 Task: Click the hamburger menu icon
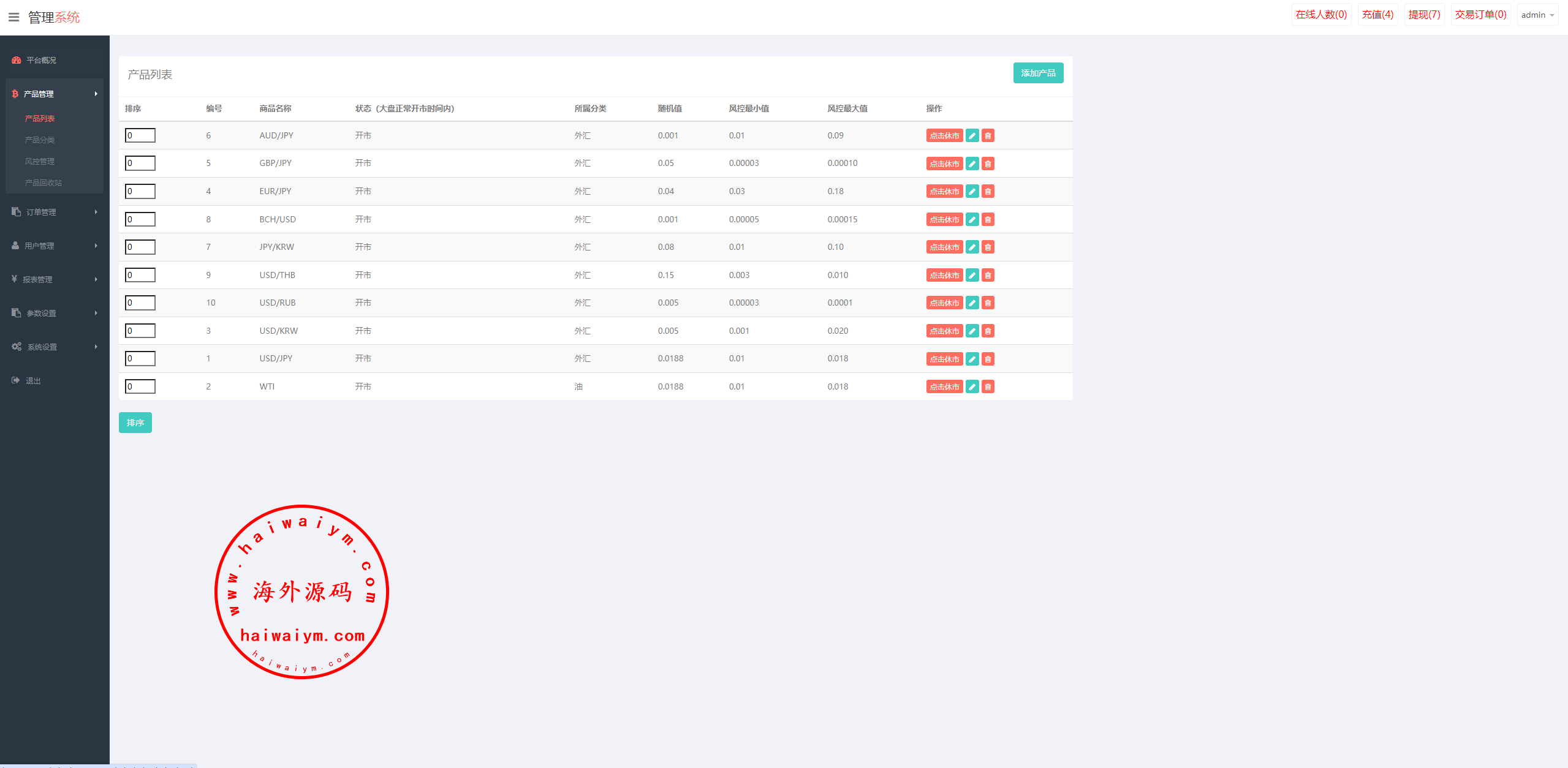click(13, 17)
